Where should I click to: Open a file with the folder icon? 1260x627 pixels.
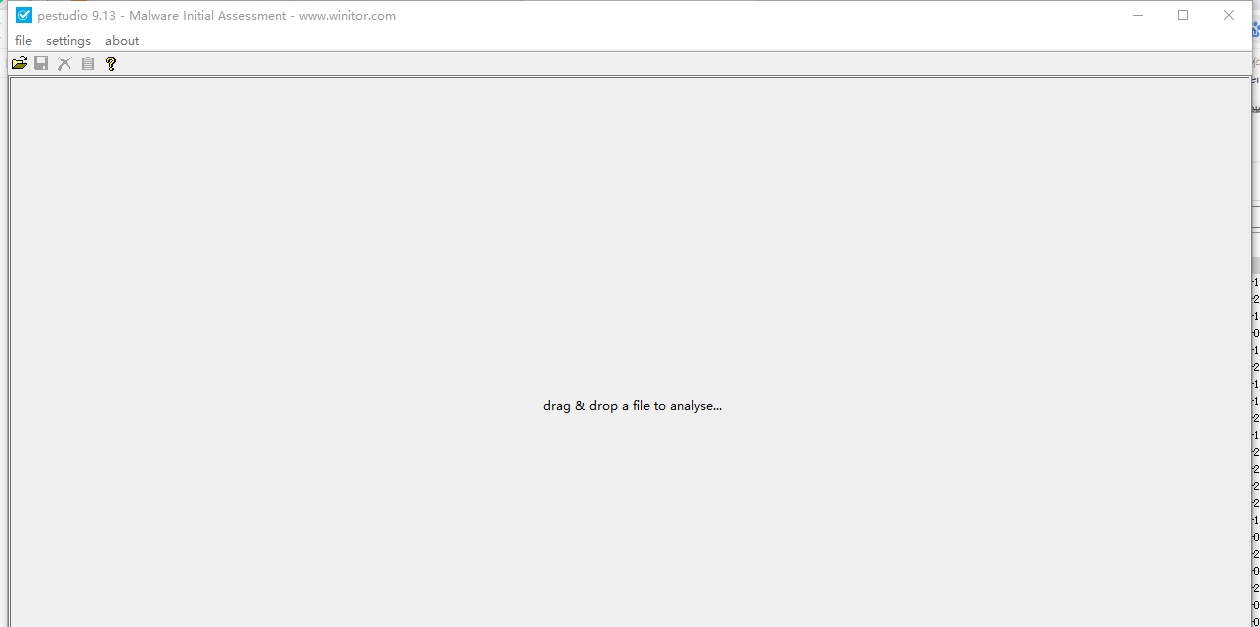click(x=19, y=63)
